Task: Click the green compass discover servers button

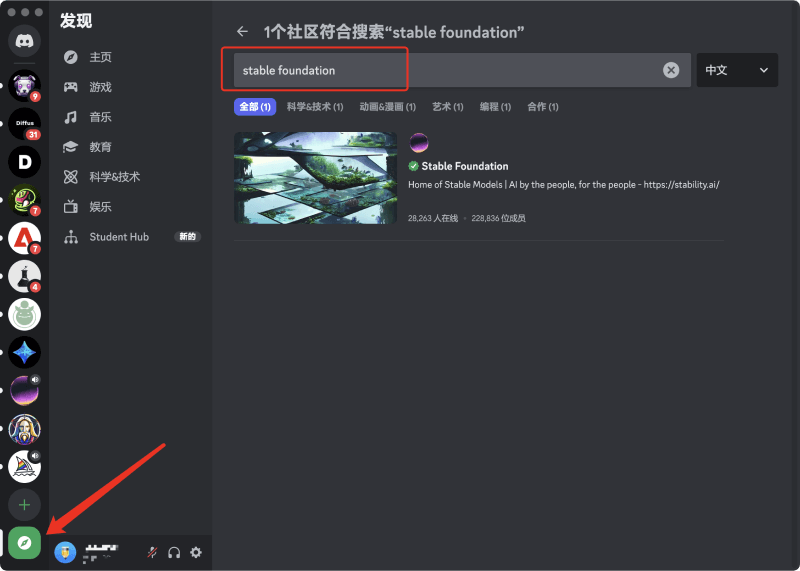Action: pyautogui.click(x=24, y=542)
